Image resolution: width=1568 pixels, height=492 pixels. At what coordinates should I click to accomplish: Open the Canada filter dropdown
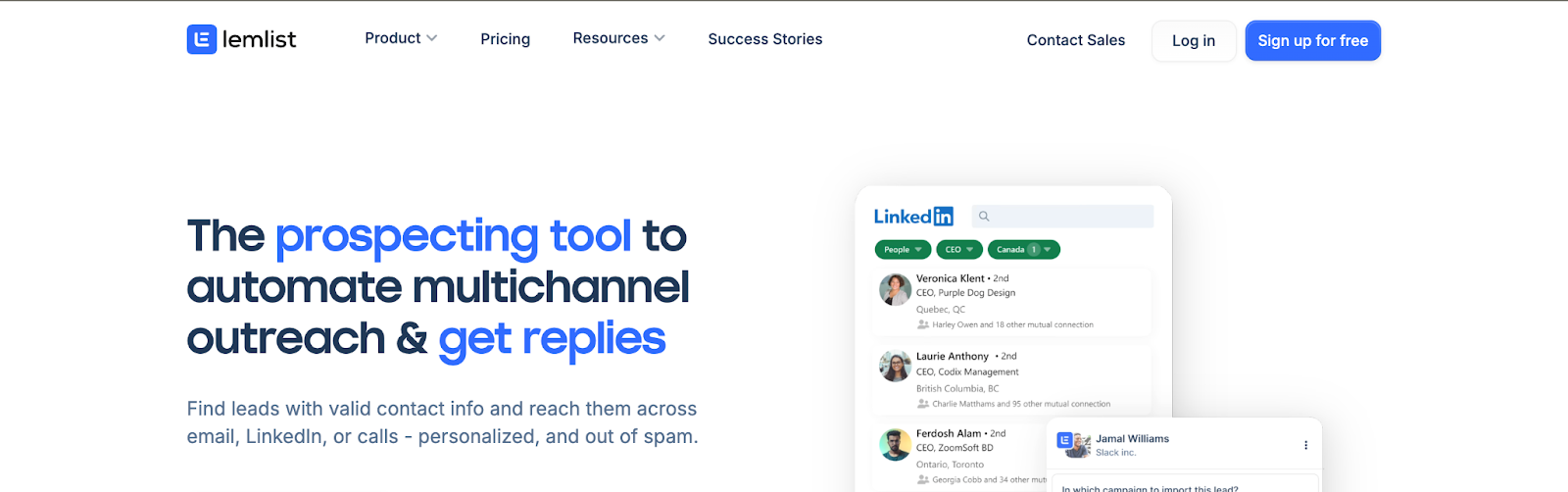[x=1024, y=250]
